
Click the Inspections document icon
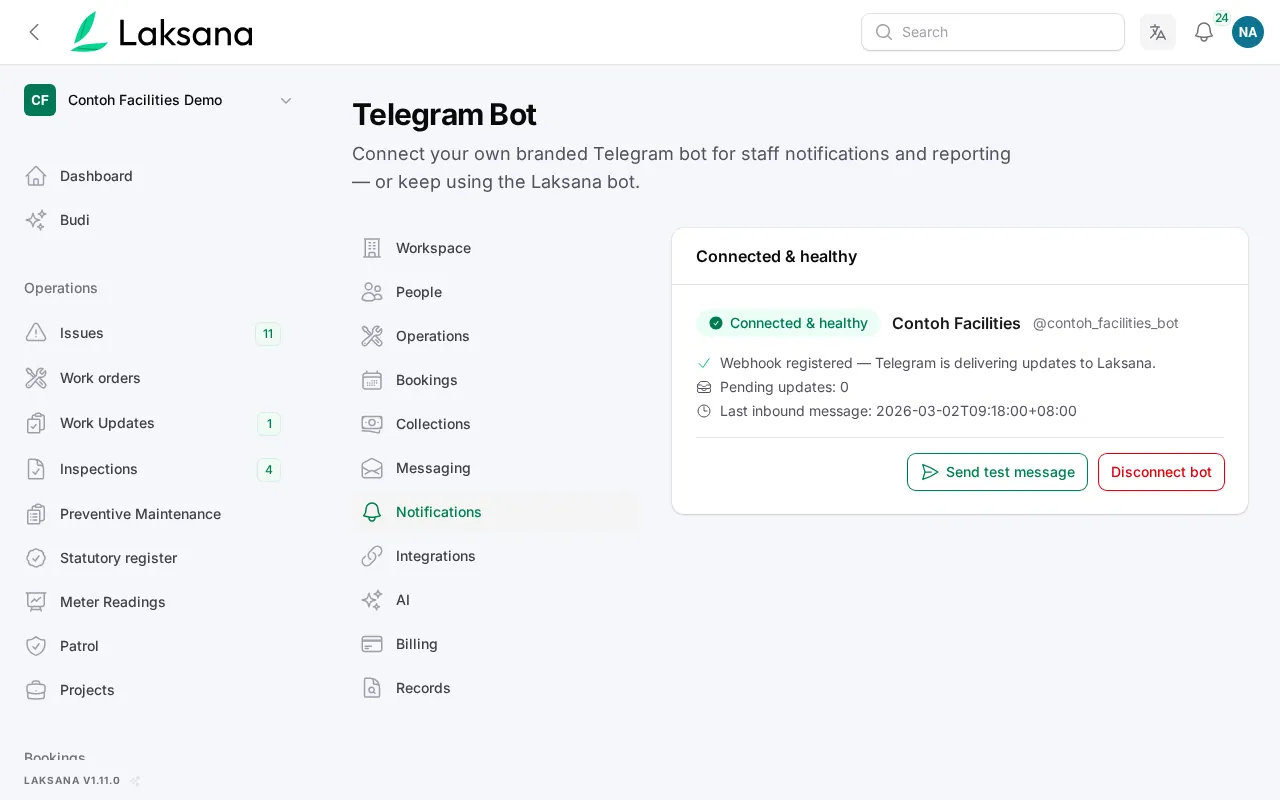point(36,469)
